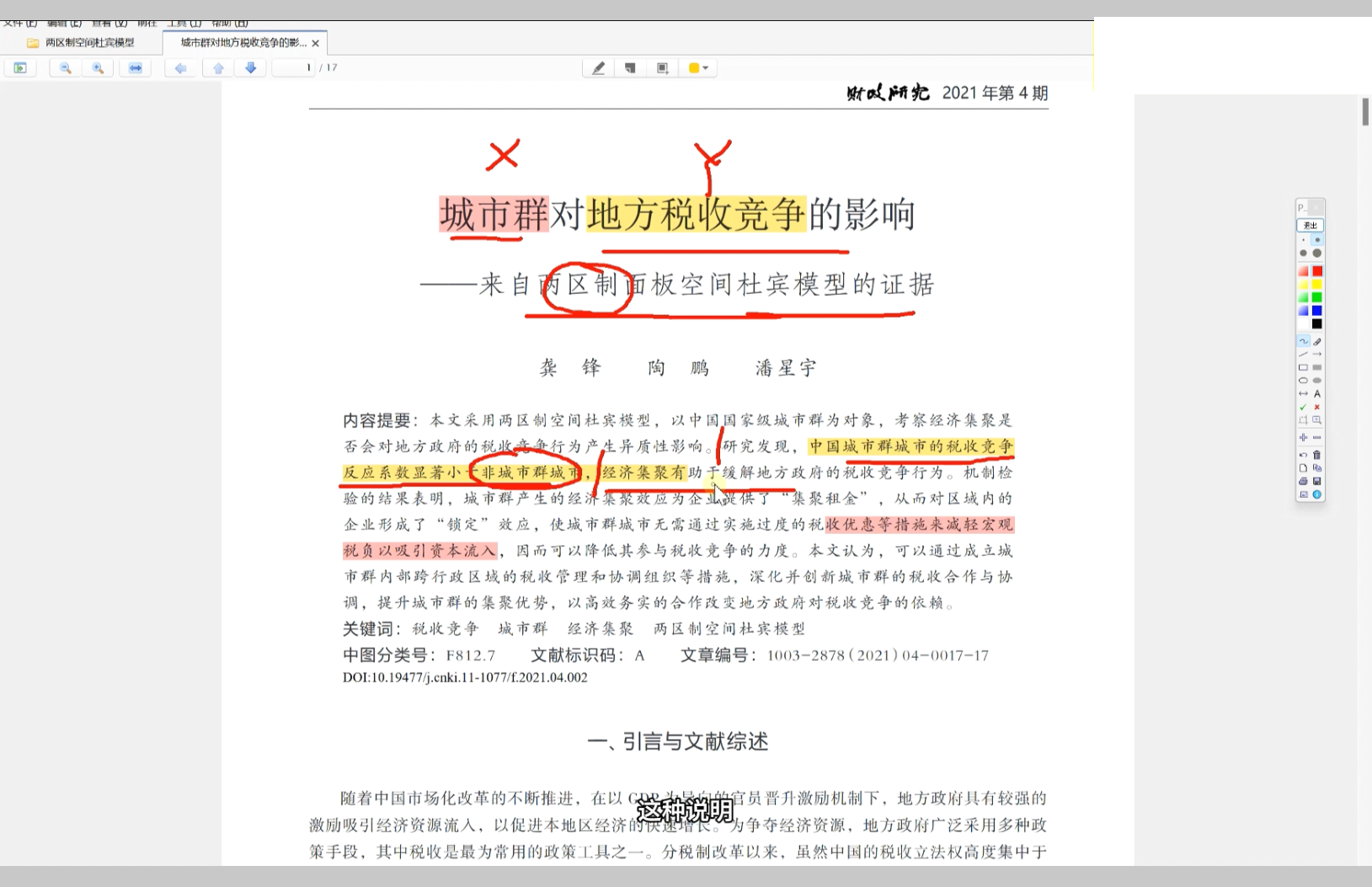Pick the translucent green color swatch
The height and width of the screenshot is (887, 1372).
click(x=1303, y=297)
